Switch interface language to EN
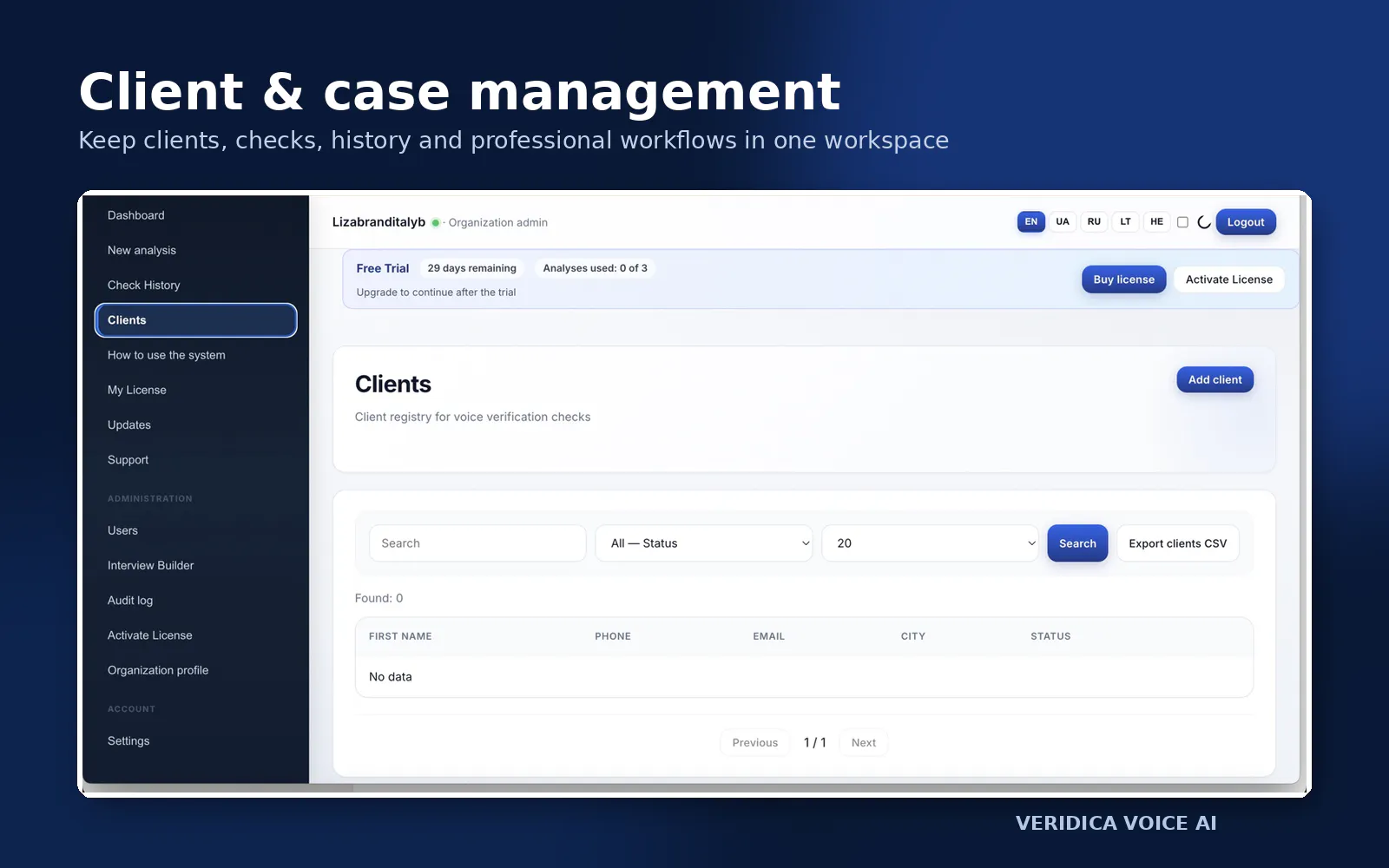 (x=1030, y=221)
